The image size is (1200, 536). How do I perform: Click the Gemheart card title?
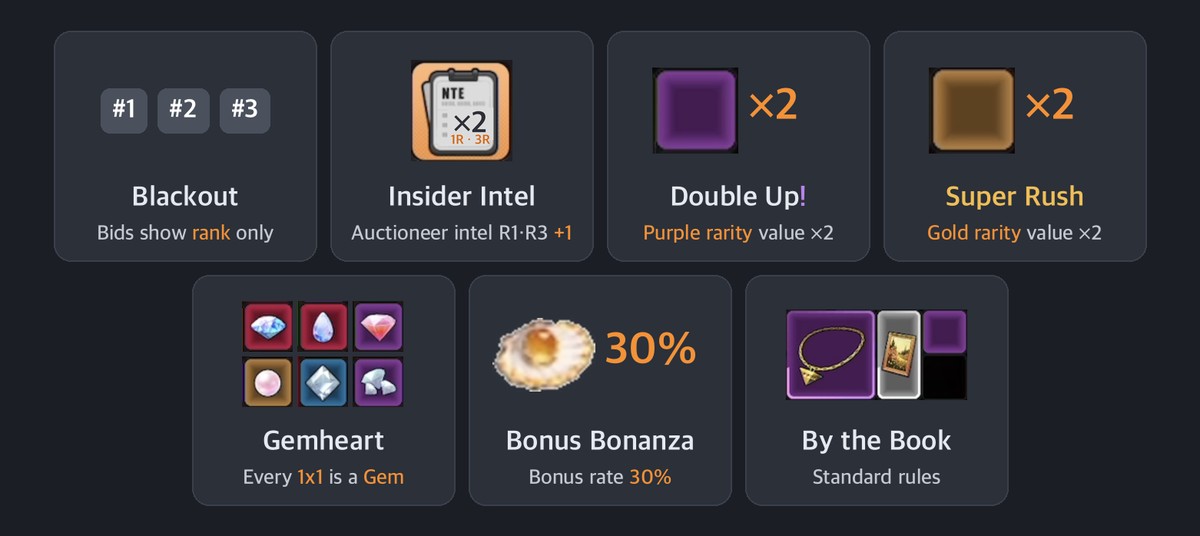coord(323,440)
